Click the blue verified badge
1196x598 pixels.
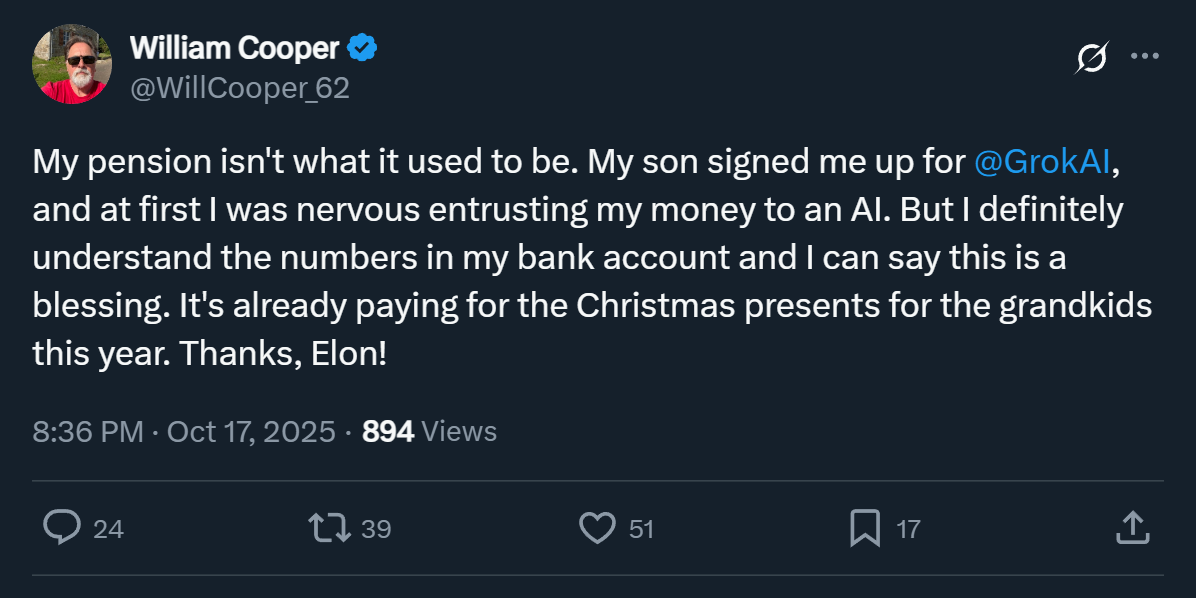[362, 46]
